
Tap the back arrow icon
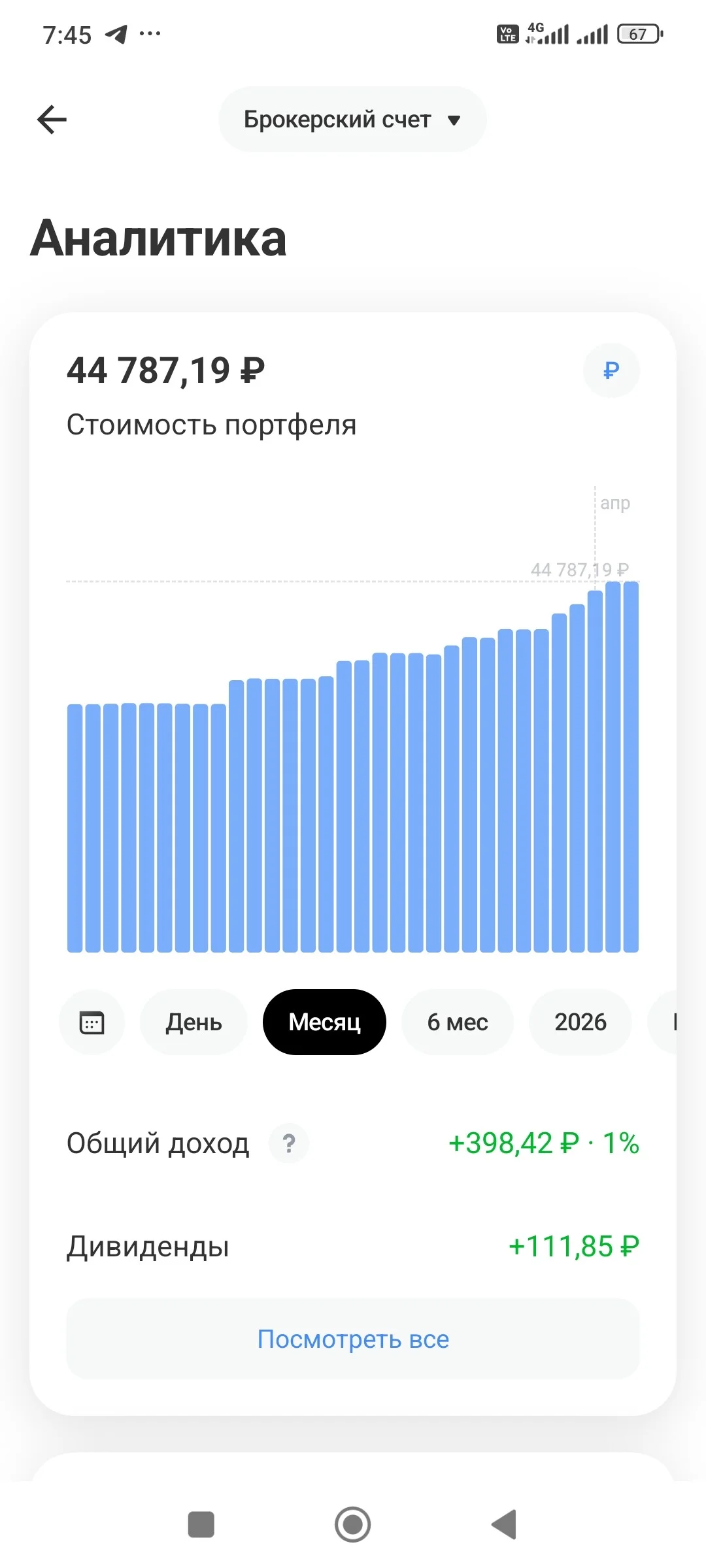[52, 120]
